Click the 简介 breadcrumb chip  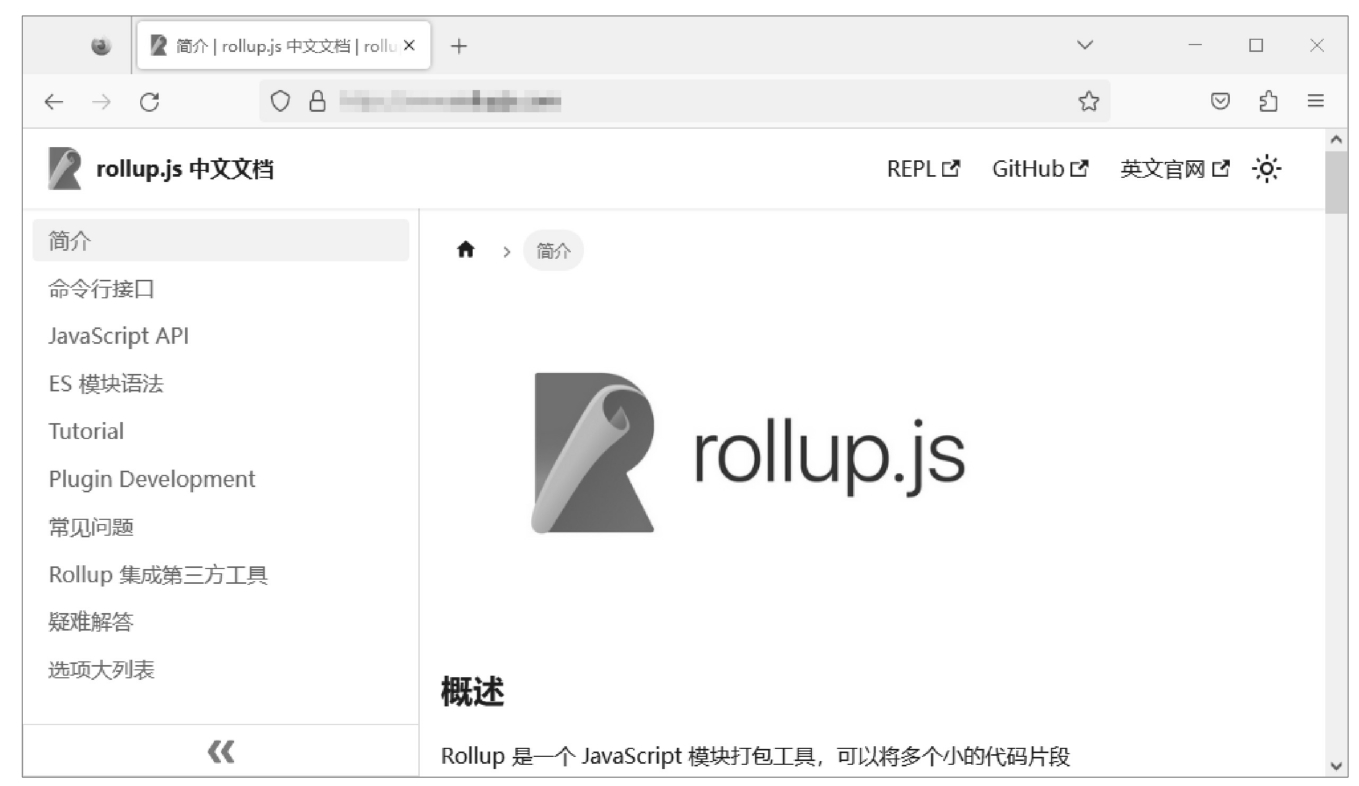coord(553,251)
